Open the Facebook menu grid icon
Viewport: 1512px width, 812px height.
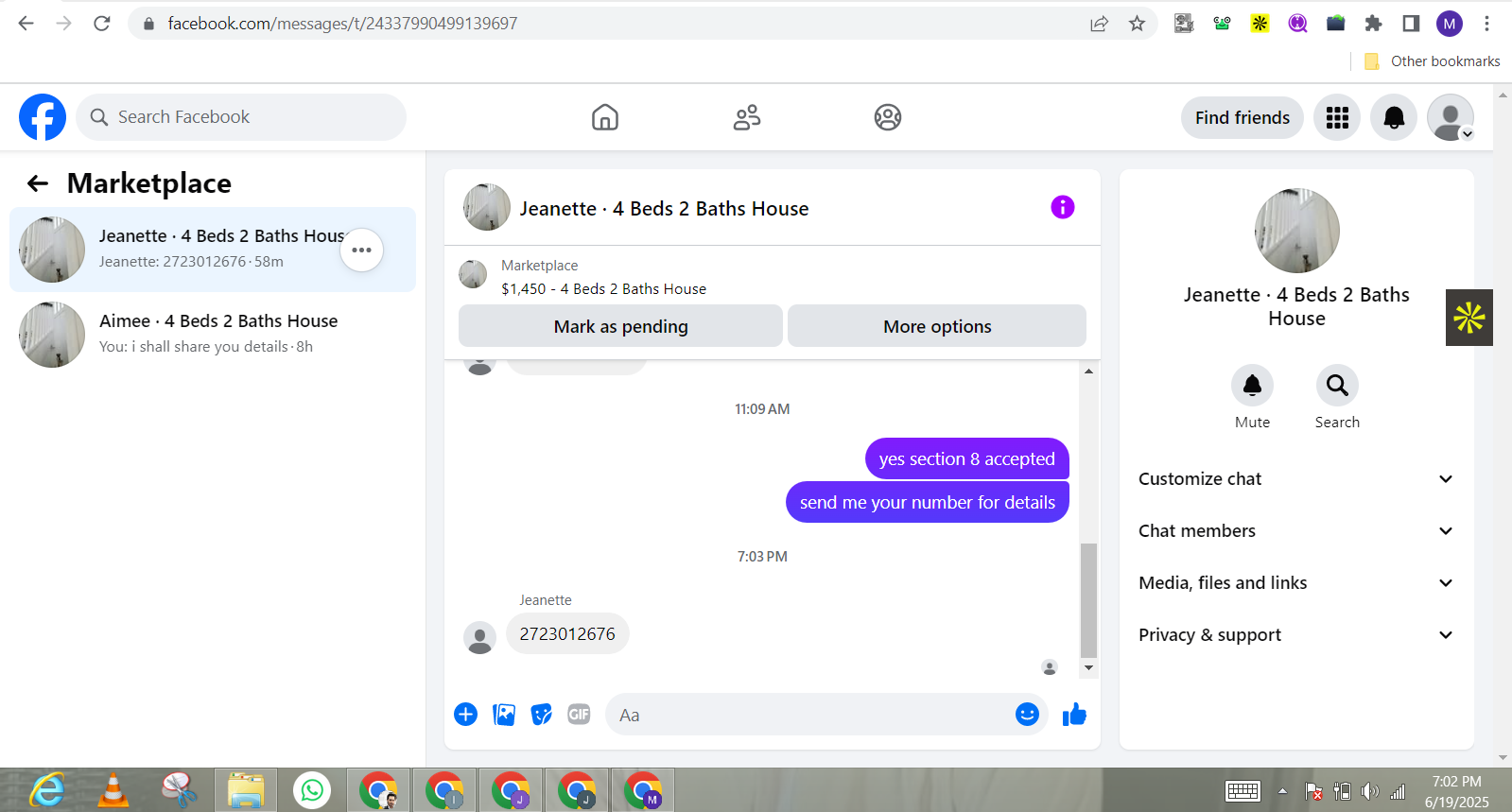pyautogui.click(x=1337, y=117)
